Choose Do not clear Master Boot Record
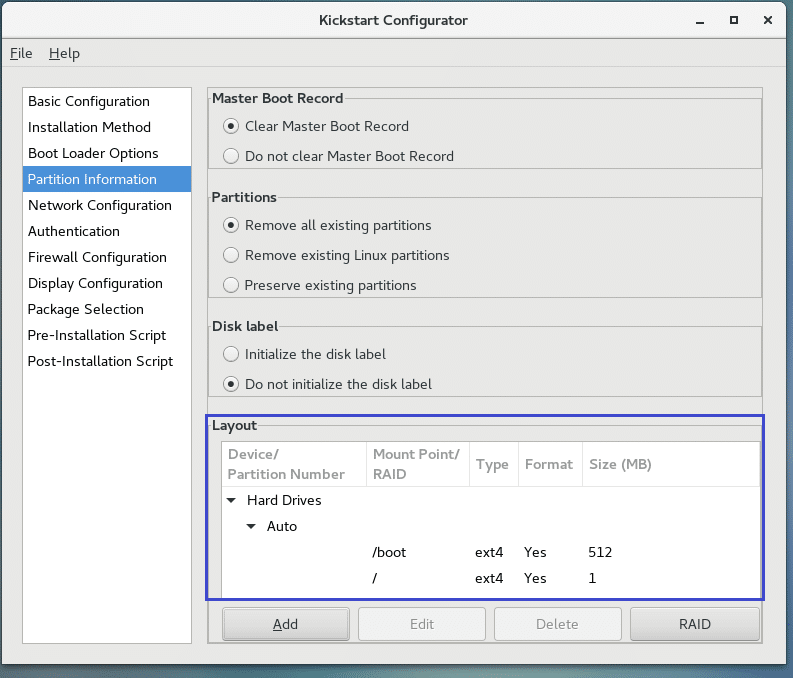Image resolution: width=793 pixels, height=678 pixels. (232, 156)
